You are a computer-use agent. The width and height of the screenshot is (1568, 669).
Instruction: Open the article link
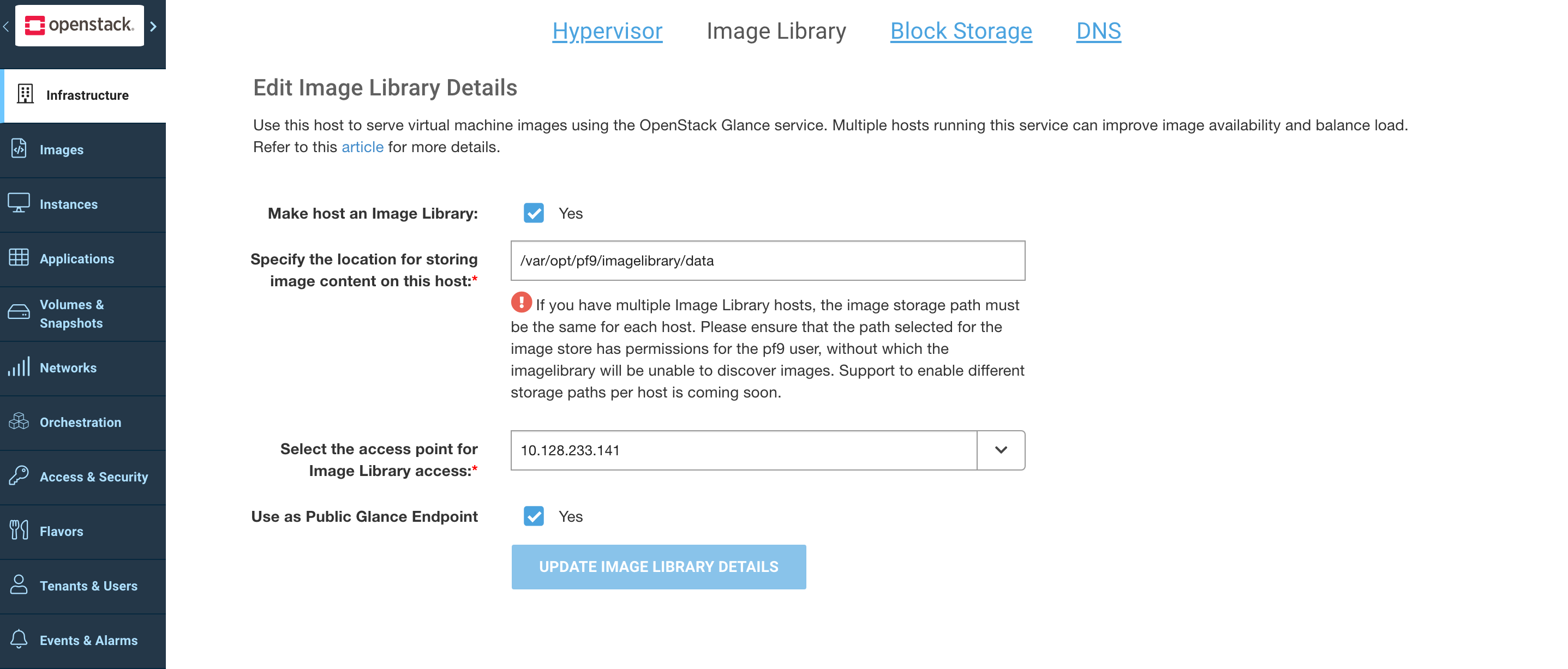[362, 147]
